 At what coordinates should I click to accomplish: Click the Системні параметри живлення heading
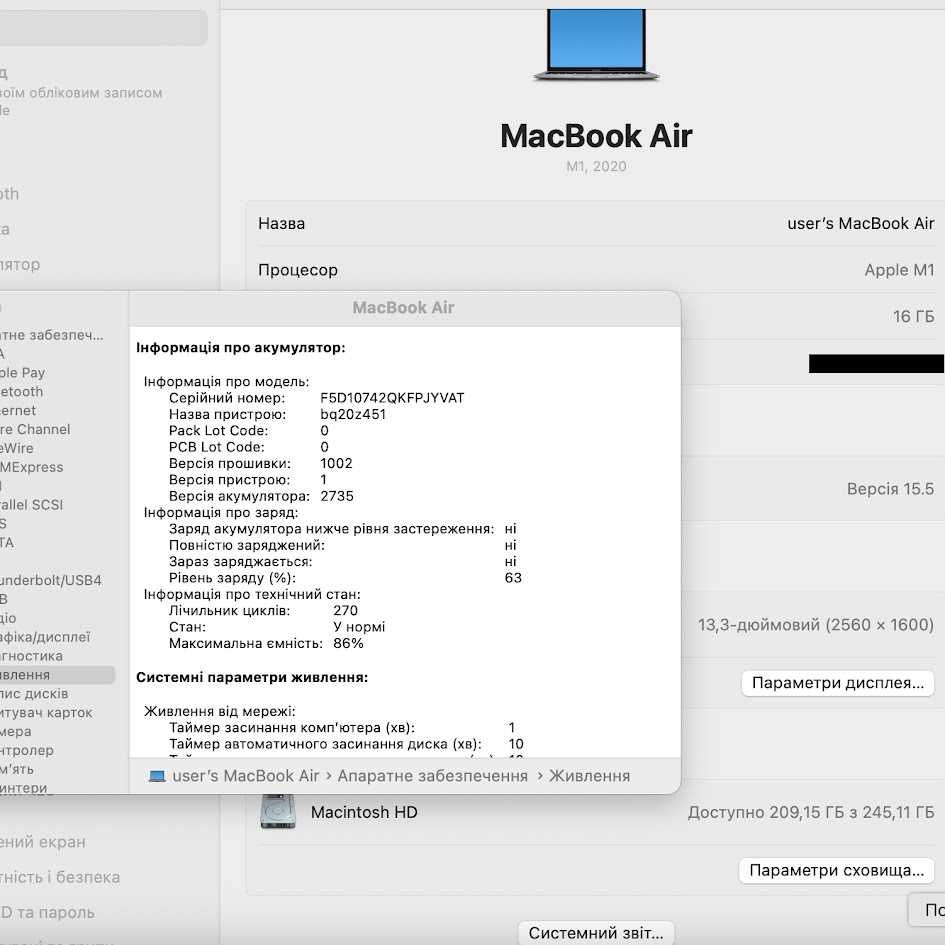click(252, 677)
